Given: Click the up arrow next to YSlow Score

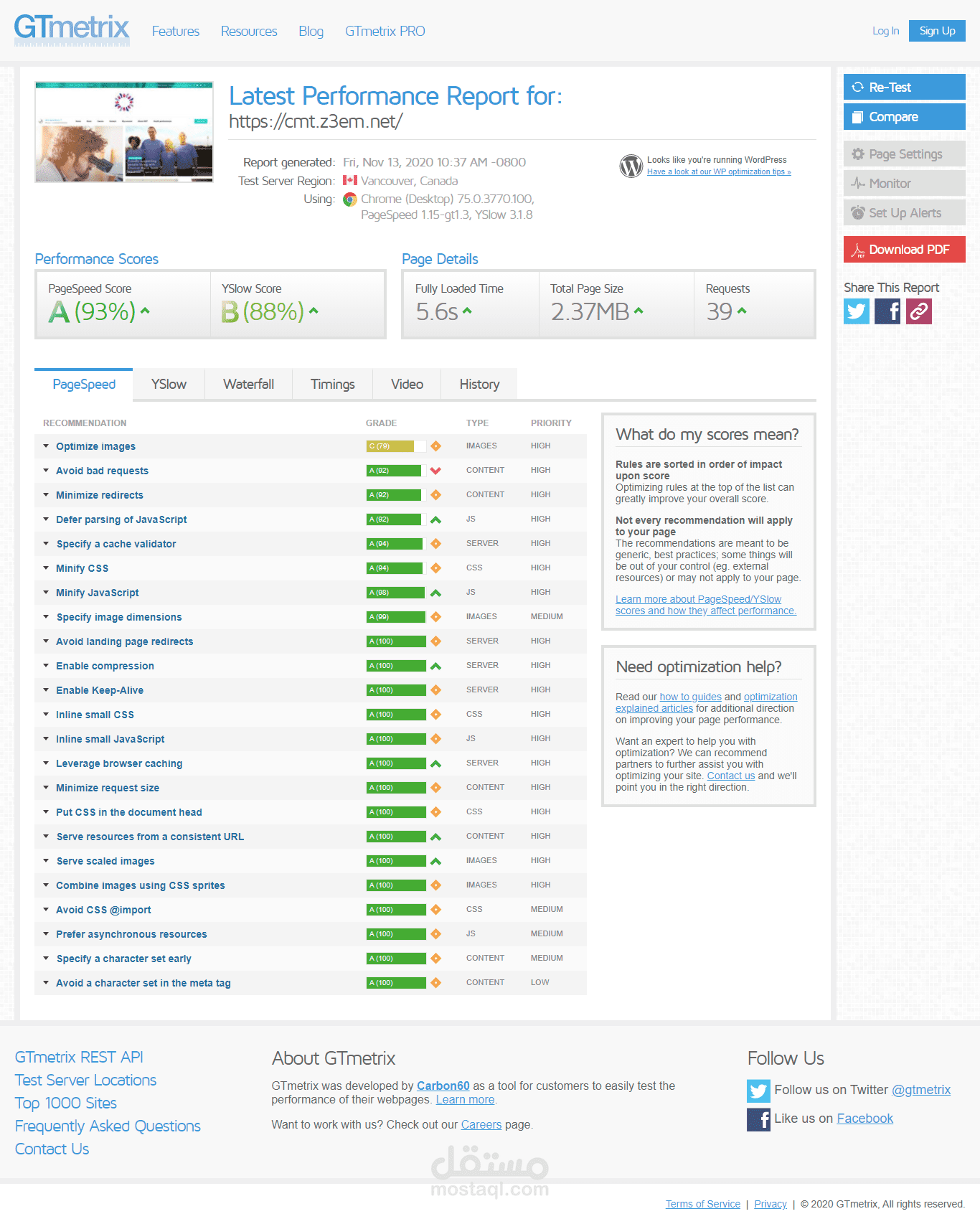Looking at the screenshot, I should [314, 311].
